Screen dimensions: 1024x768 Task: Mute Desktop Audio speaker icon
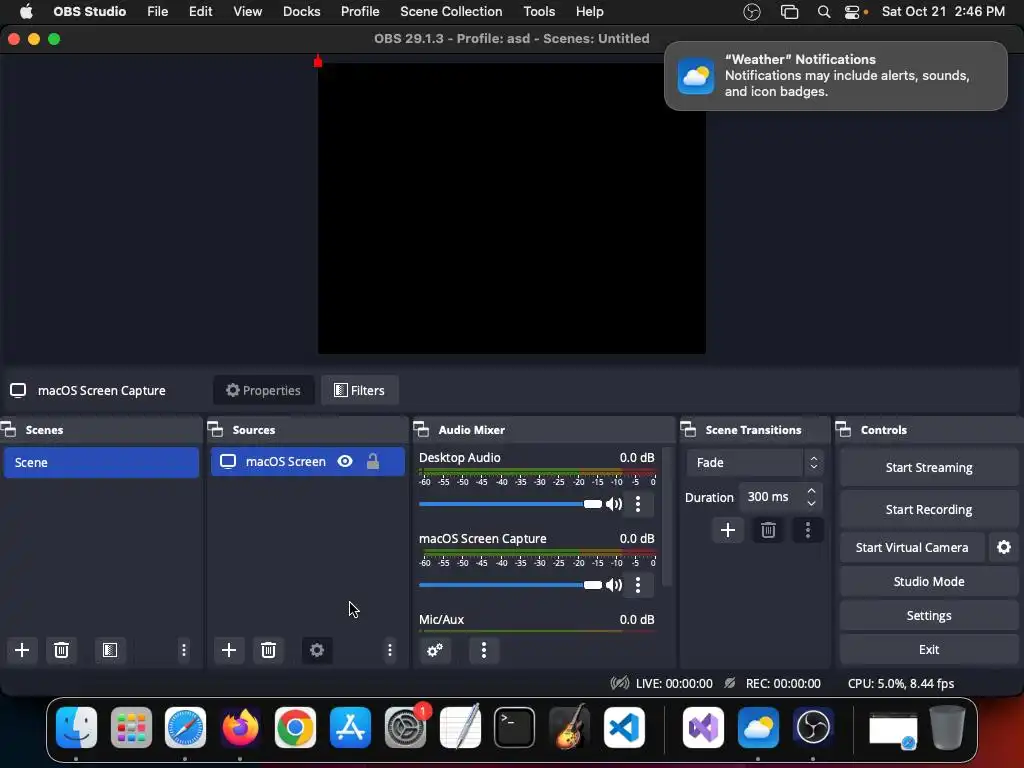[614, 504]
